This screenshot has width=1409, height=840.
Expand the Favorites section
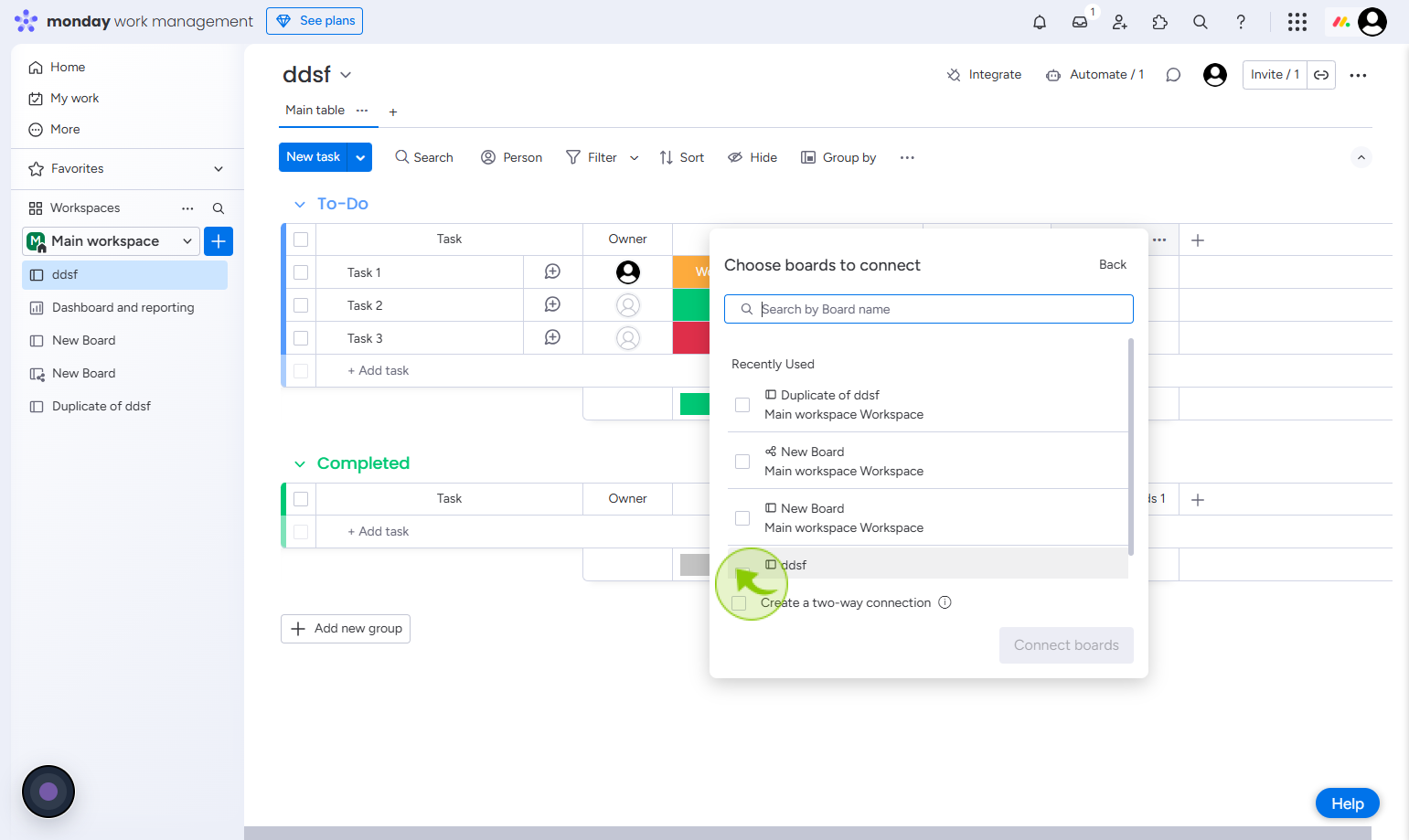(x=219, y=169)
